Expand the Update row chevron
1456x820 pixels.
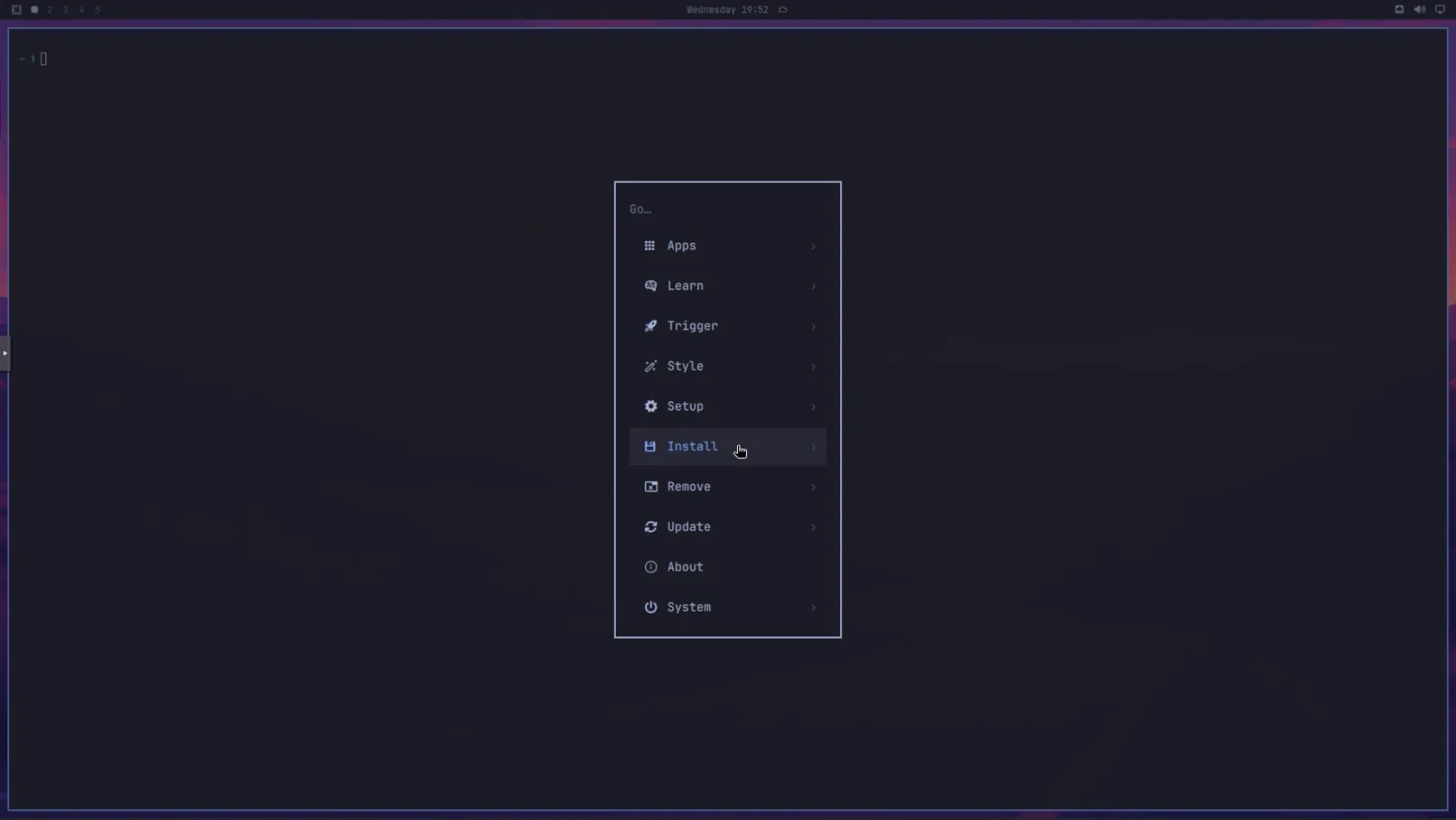pos(813,526)
